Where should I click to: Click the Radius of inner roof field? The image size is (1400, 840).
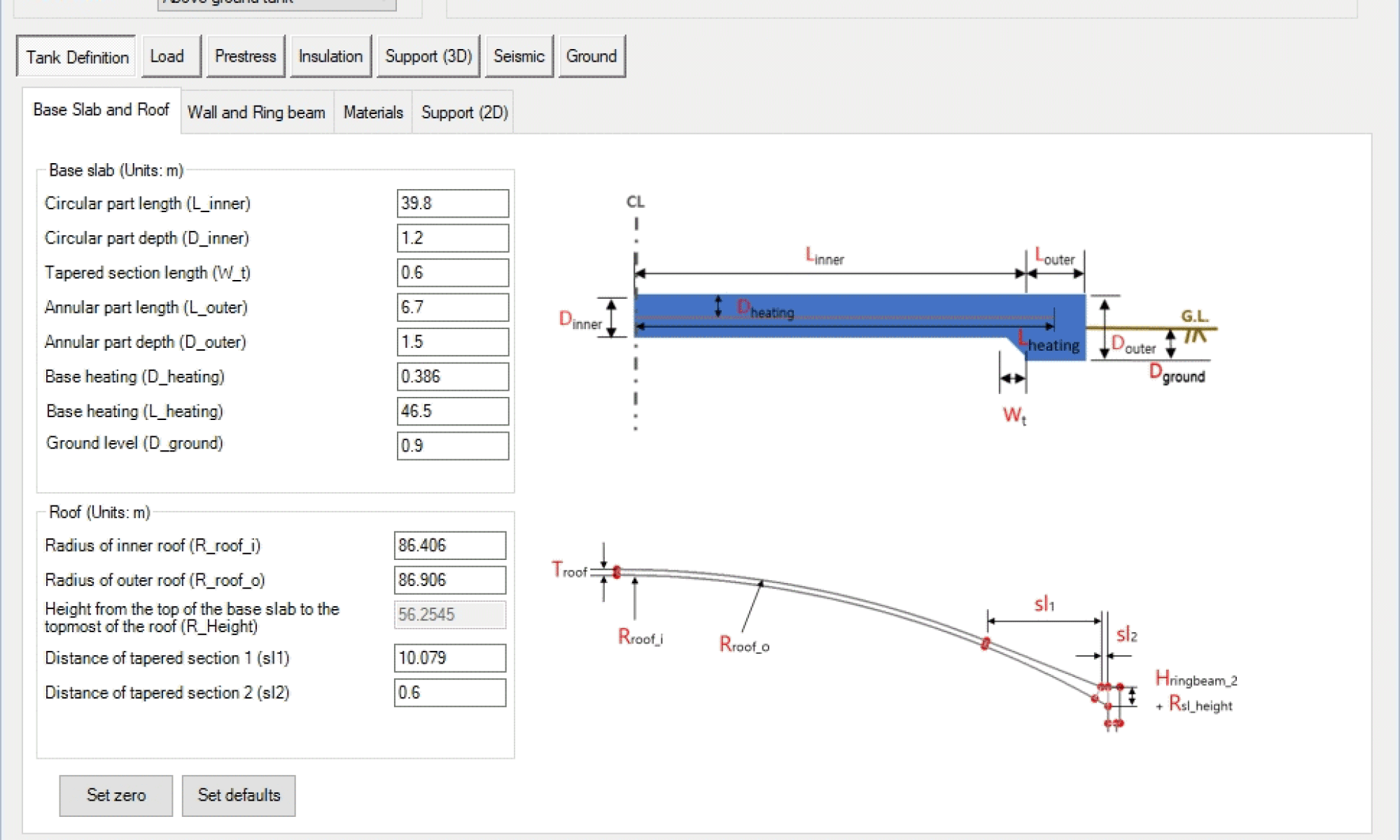pyautogui.click(x=449, y=545)
